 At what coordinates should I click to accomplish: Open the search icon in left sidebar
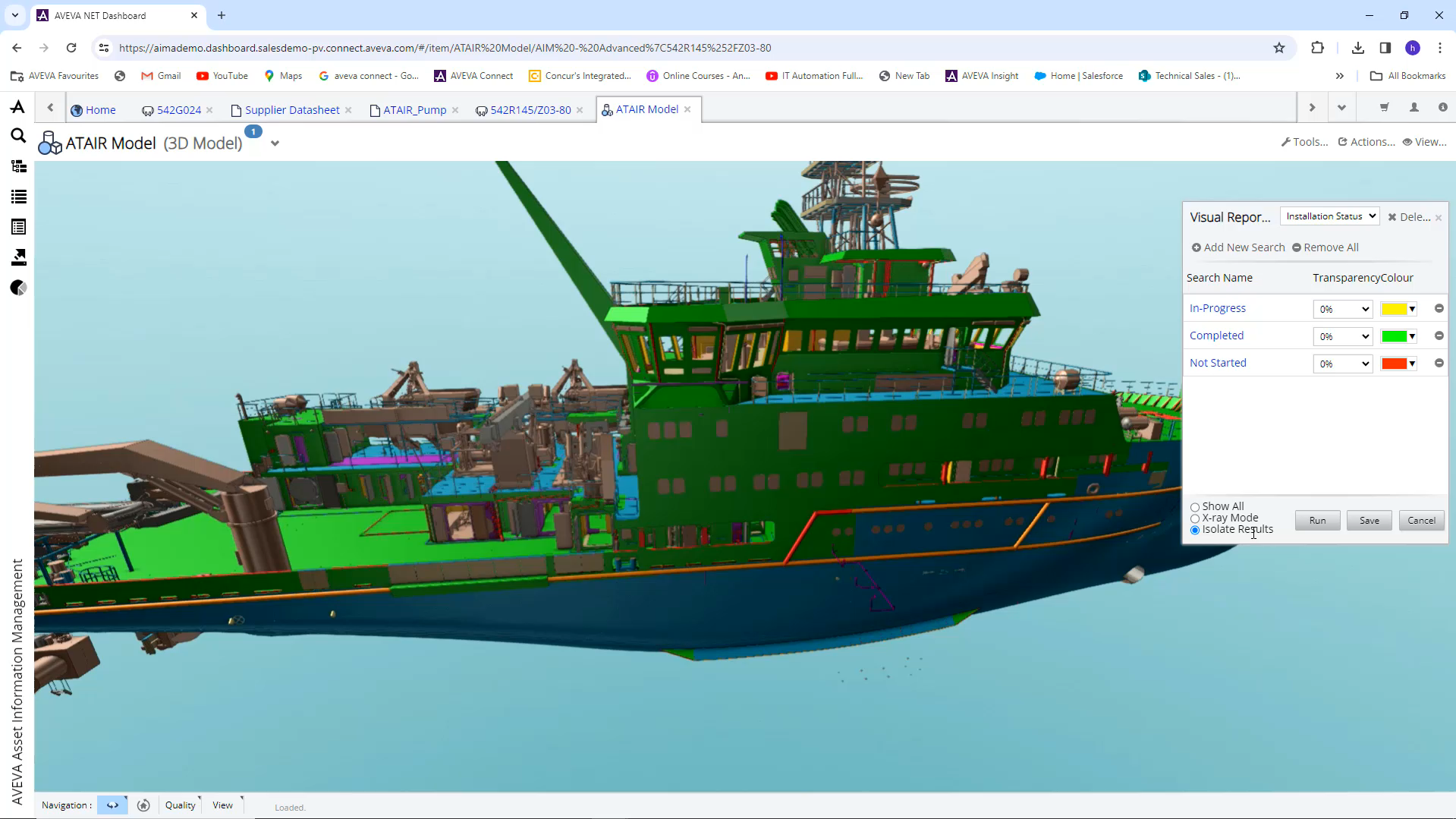[18, 136]
